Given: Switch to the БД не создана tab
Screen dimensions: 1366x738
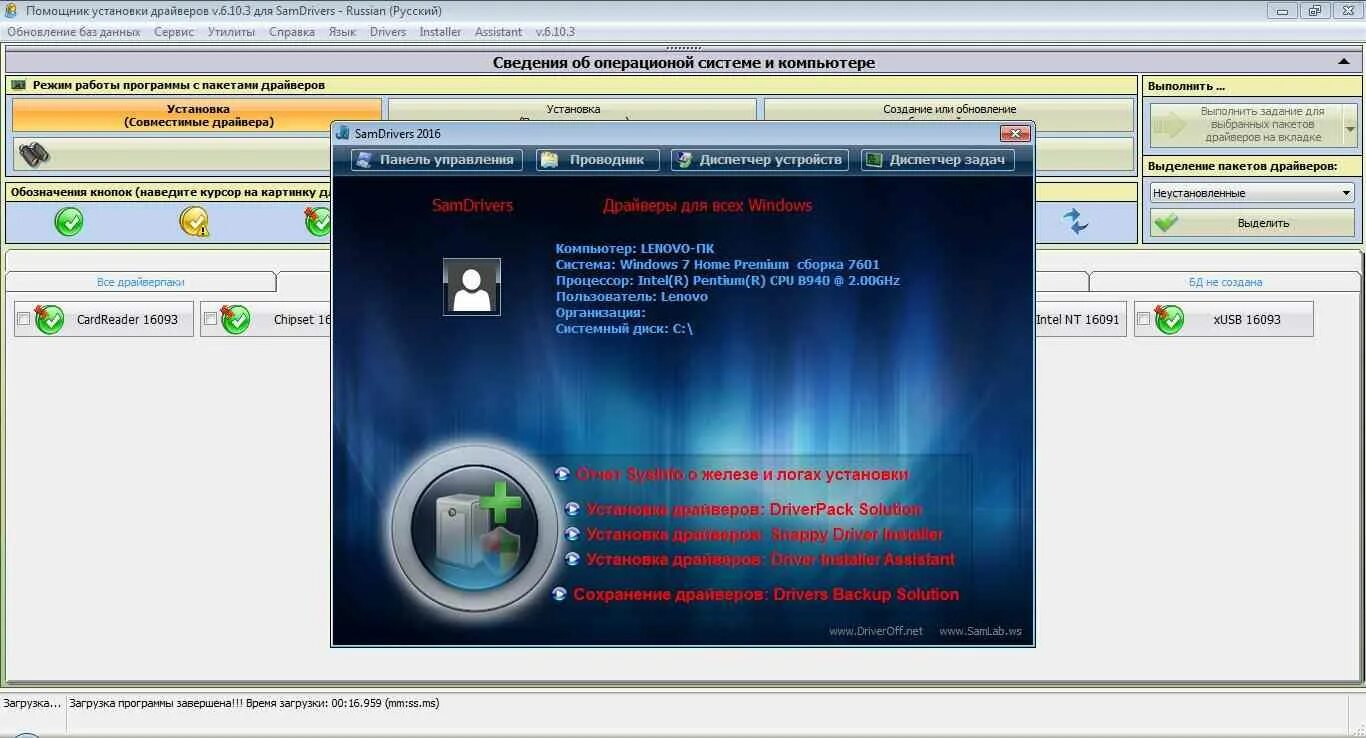Looking at the screenshot, I should pyautogui.click(x=1225, y=282).
